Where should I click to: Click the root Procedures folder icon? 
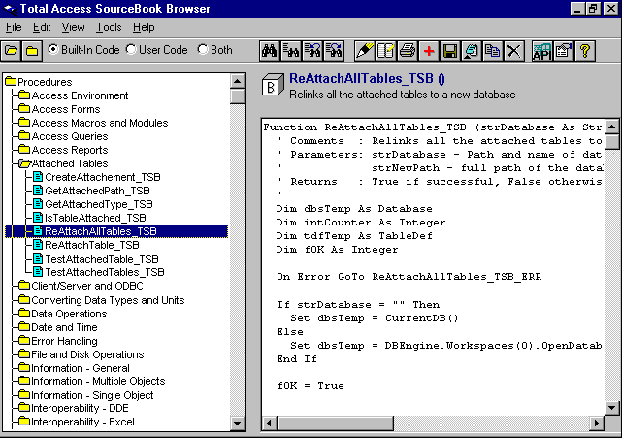(11, 81)
